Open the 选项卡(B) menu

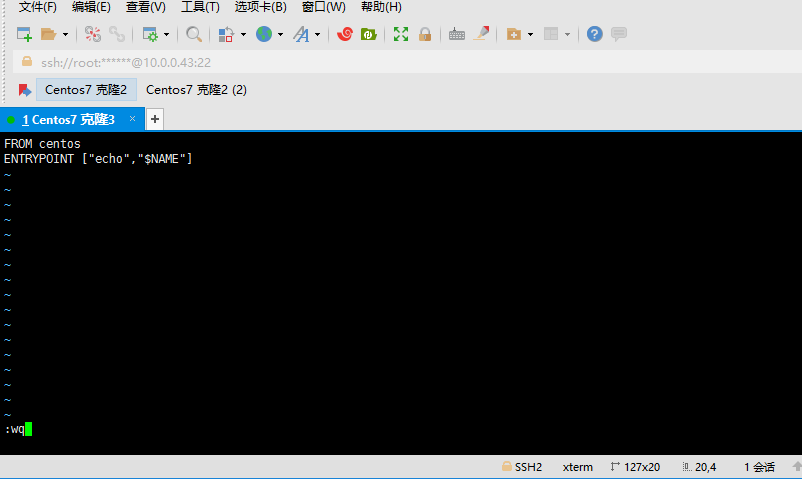(x=261, y=7)
